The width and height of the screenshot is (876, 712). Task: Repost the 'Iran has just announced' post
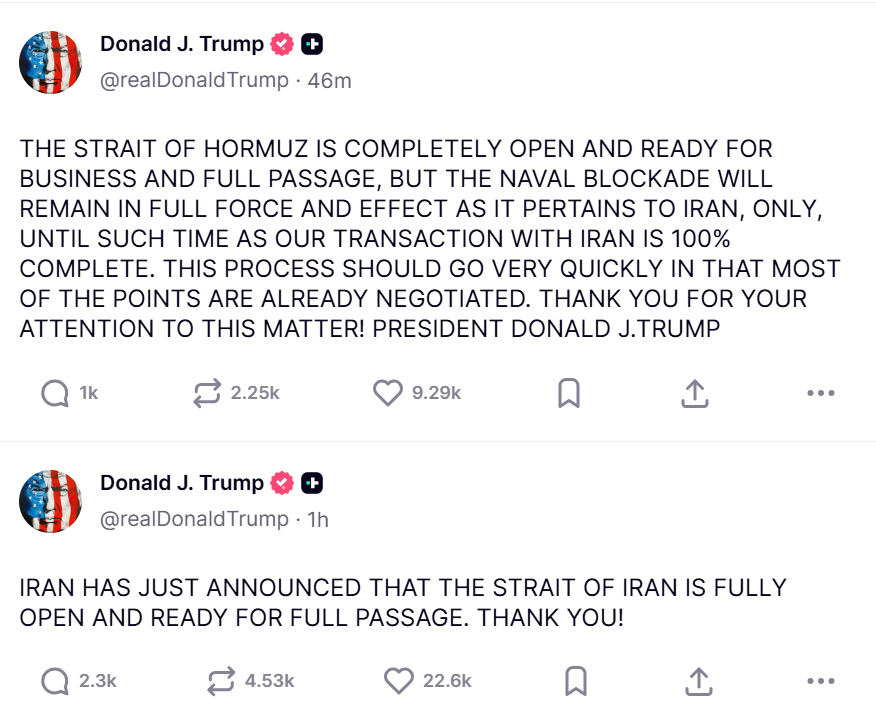[219, 681]
